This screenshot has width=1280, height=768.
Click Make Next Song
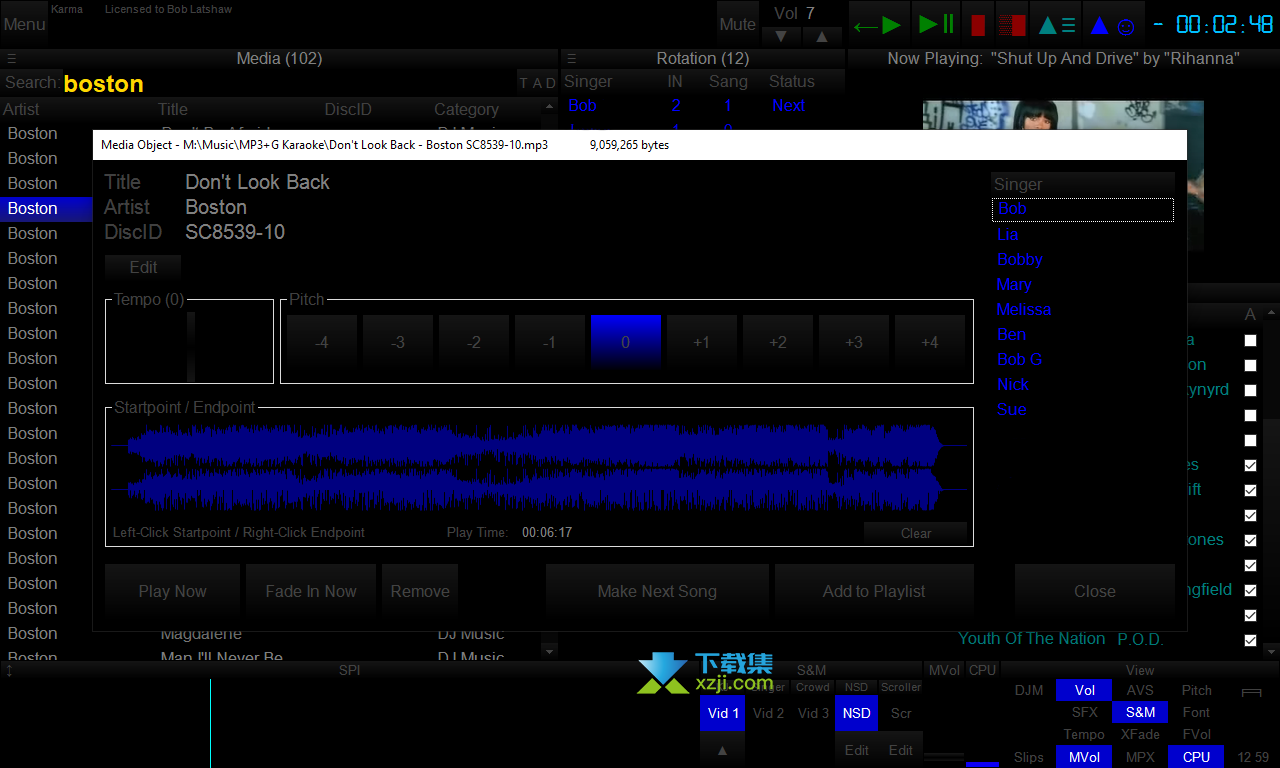[x=657, y=591]
